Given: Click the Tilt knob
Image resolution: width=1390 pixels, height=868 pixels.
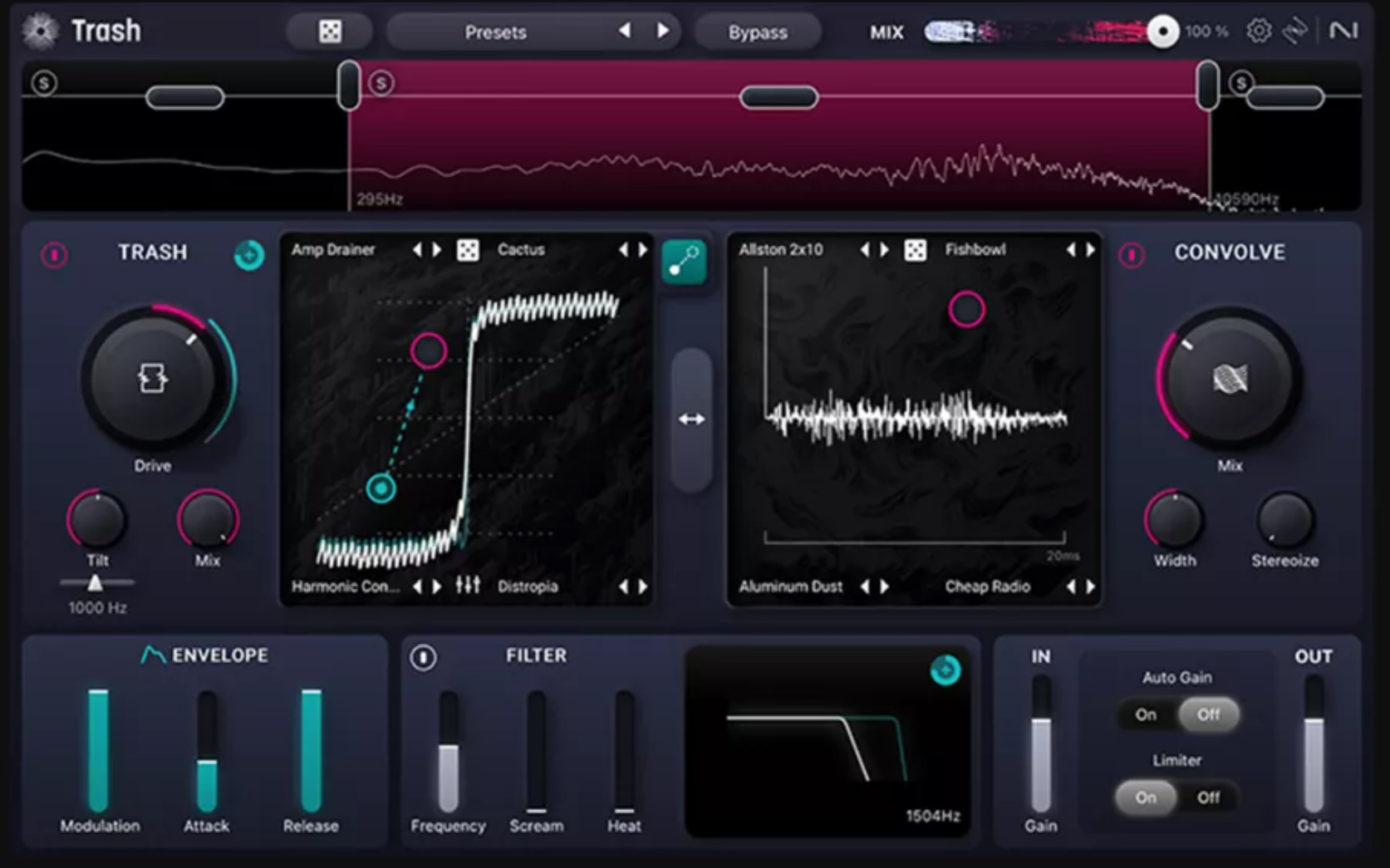Looking at the screenshot, I should [97, 519].
